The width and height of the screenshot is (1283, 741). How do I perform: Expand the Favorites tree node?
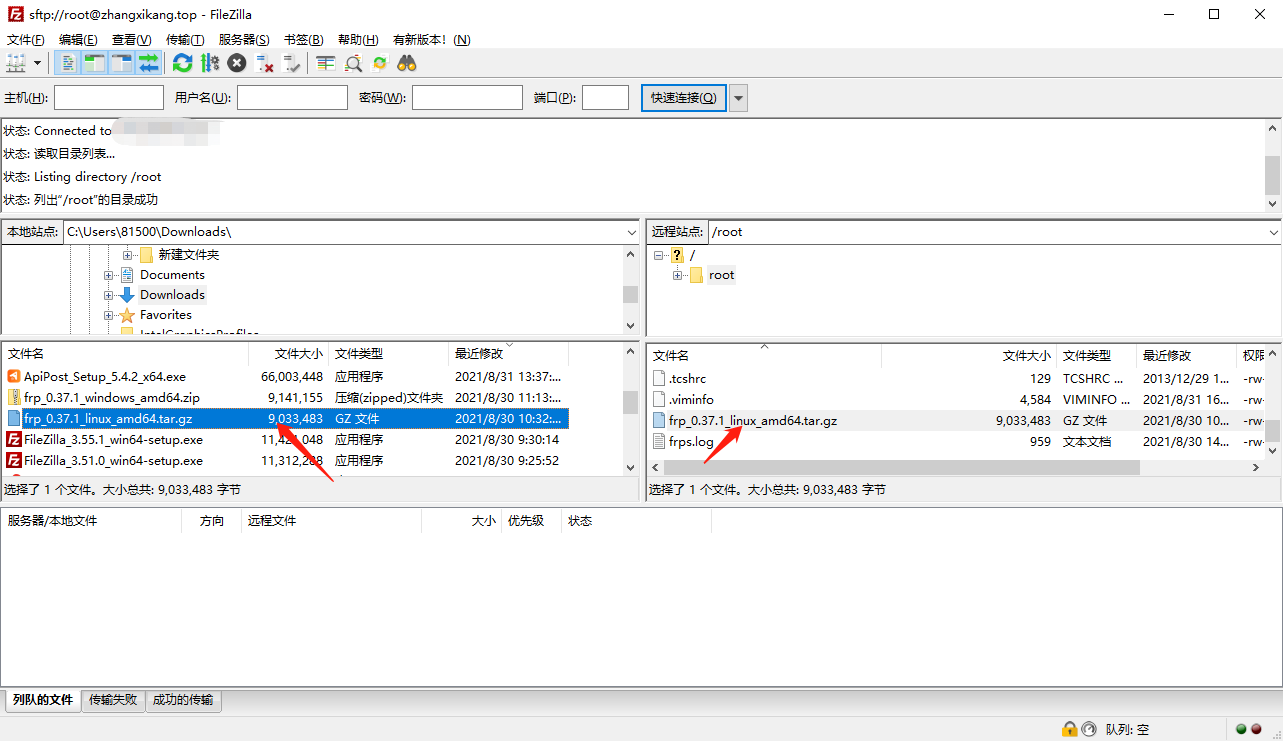(109, 315)
